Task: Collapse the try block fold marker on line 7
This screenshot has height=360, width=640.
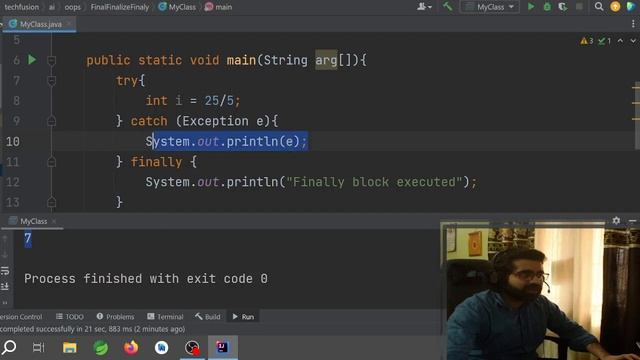Action: tap(51, 81)
